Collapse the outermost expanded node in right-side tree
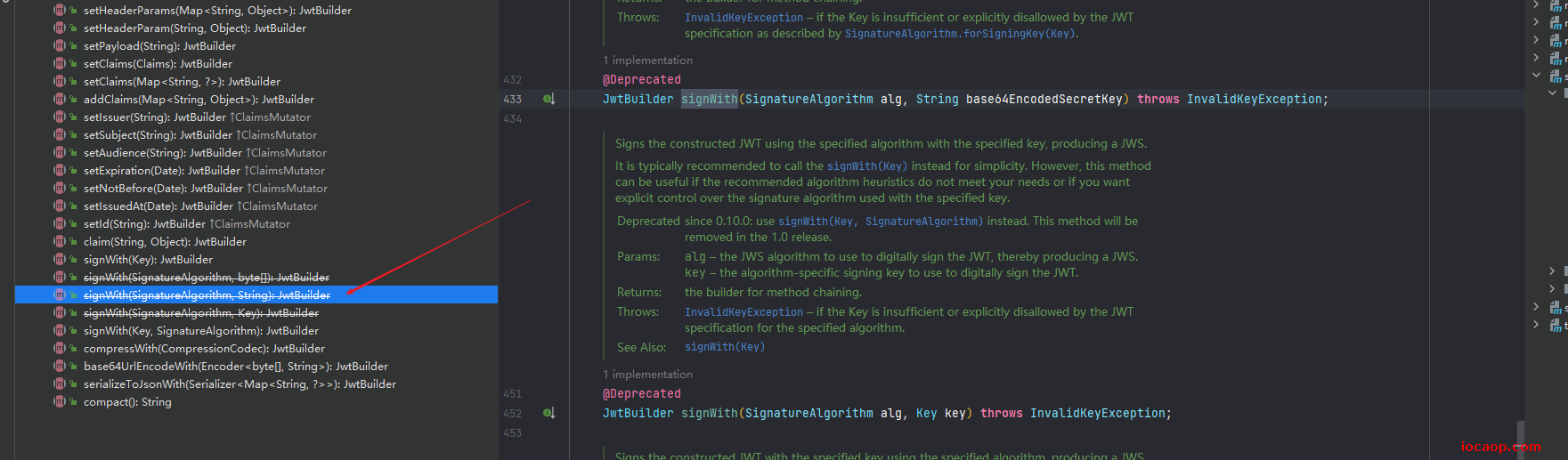Screen dimensions: 1568x460 click(1536, 75)
